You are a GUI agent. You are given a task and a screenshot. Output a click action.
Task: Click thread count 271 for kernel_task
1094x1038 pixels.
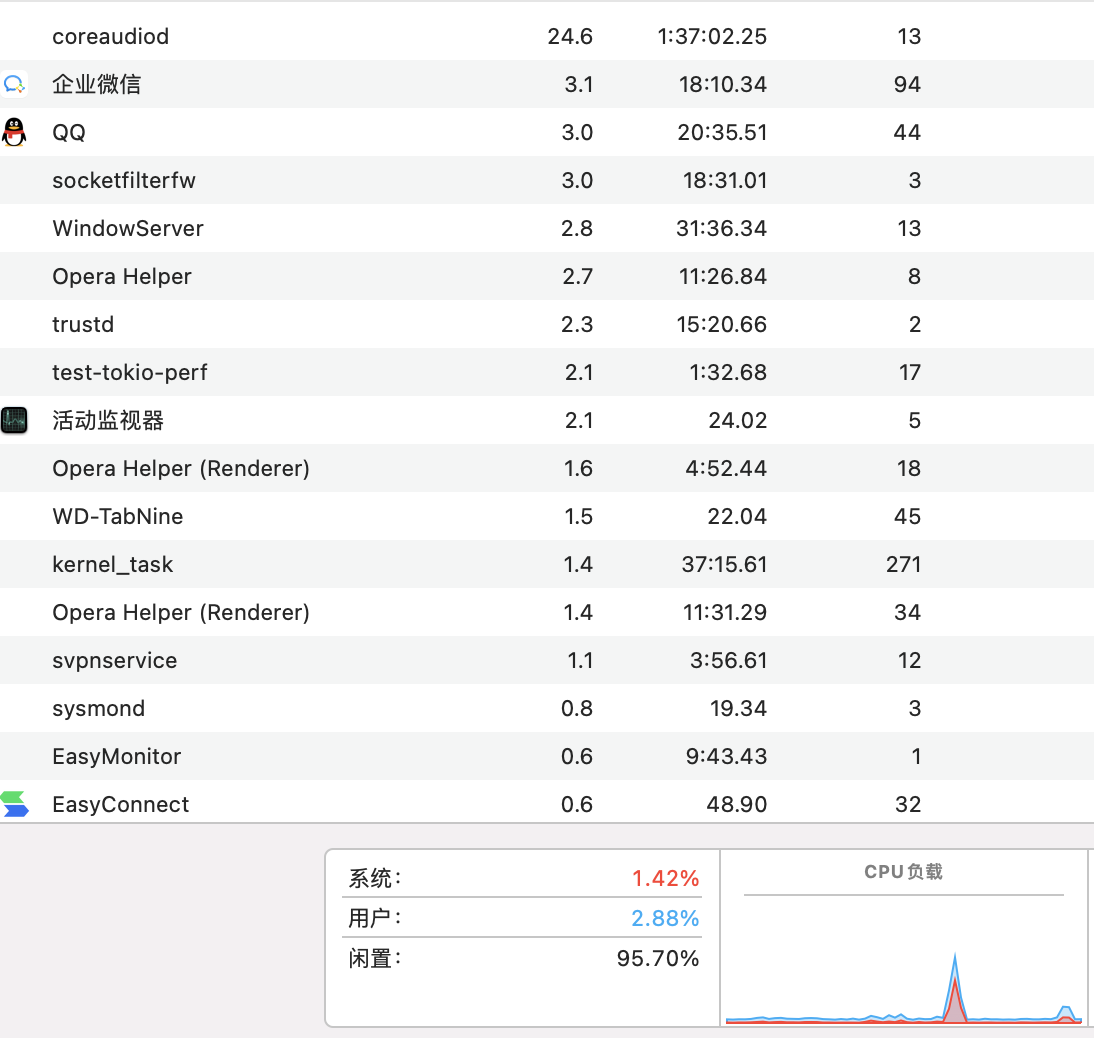pyautogui.click(x=904, y=564)
